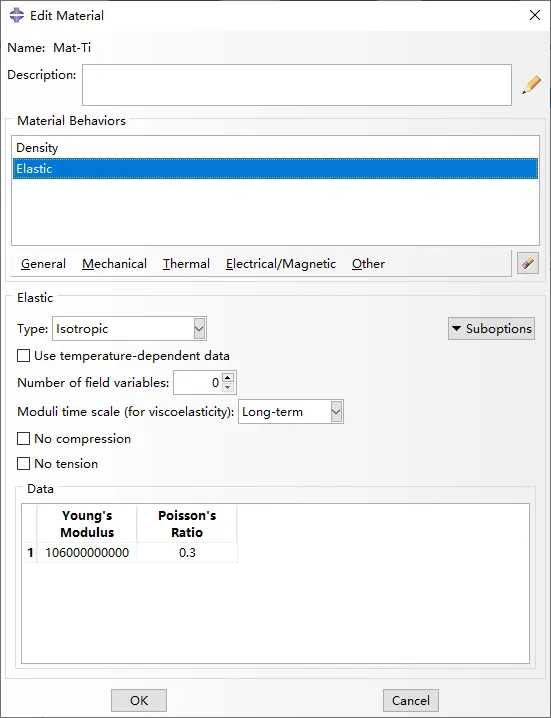Viewport: 551px width, 718px height.
Task: Select row 1 header in Data table
Action: click(30, 553)
